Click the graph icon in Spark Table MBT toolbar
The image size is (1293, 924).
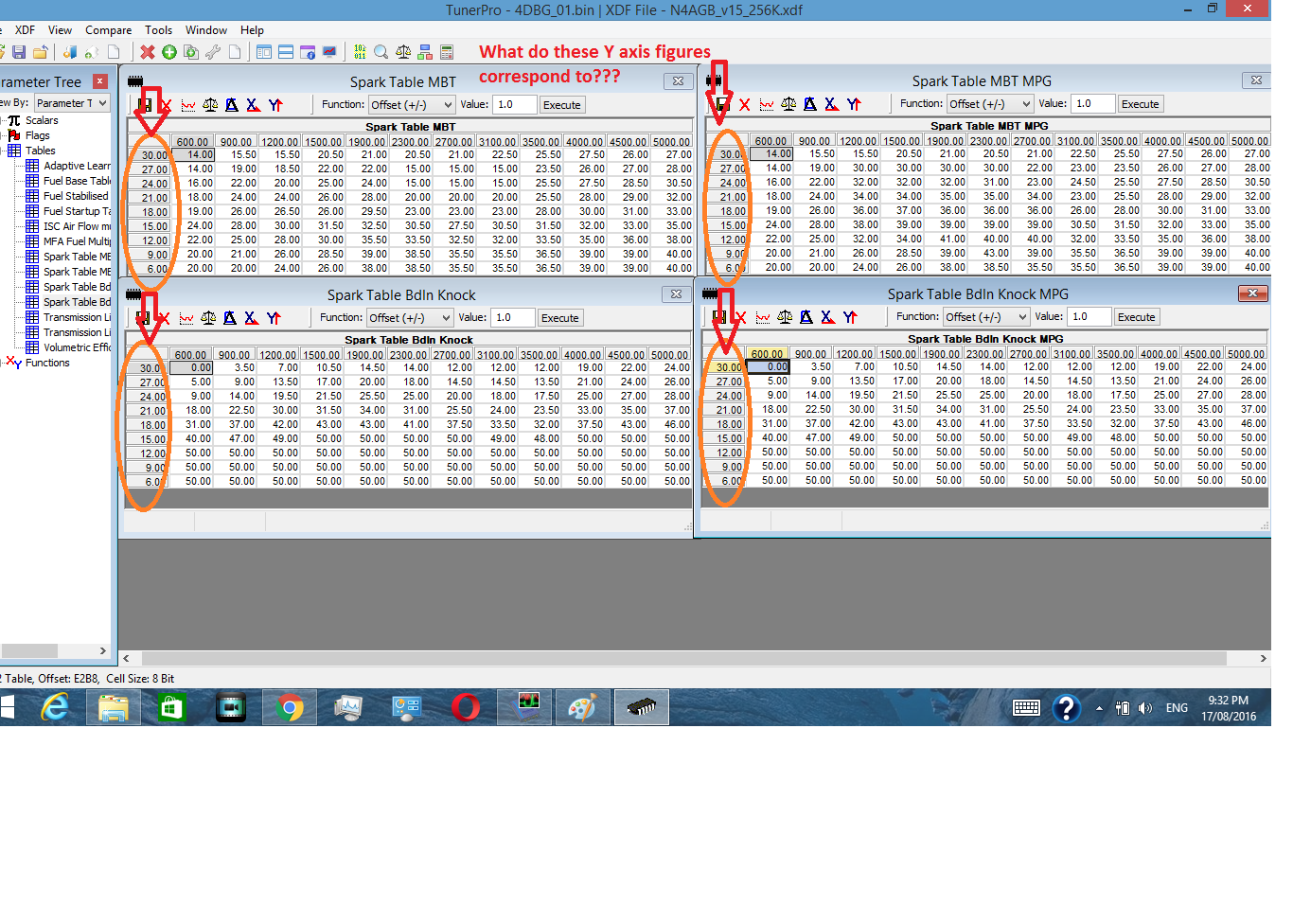[188, 105]
